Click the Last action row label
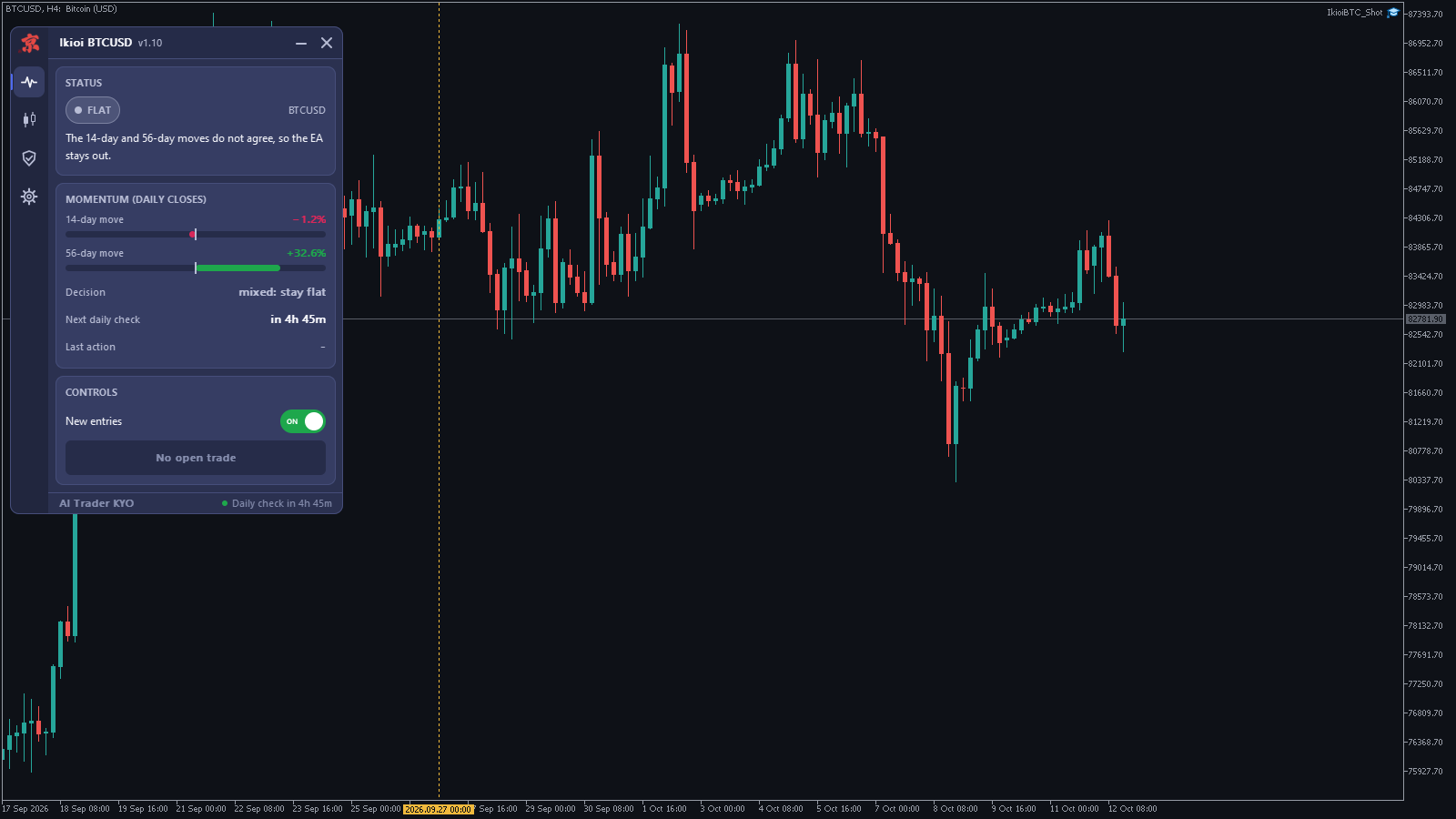Image resolution: width=1456 pixels, height=819 pixels. [x=90, y=347]
